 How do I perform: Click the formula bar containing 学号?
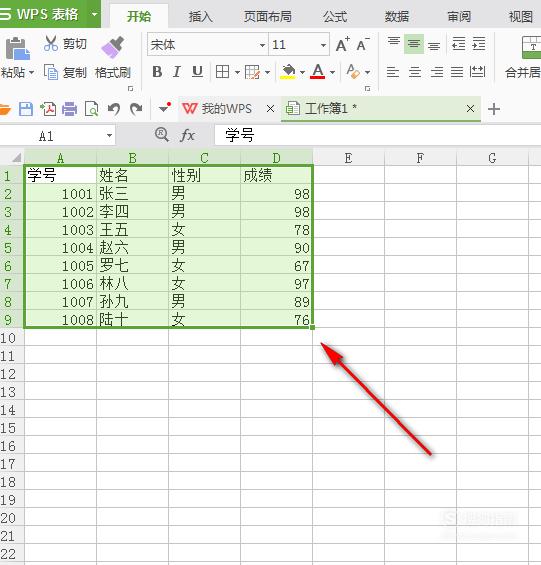pyautogui.click(x=377, y=135)
